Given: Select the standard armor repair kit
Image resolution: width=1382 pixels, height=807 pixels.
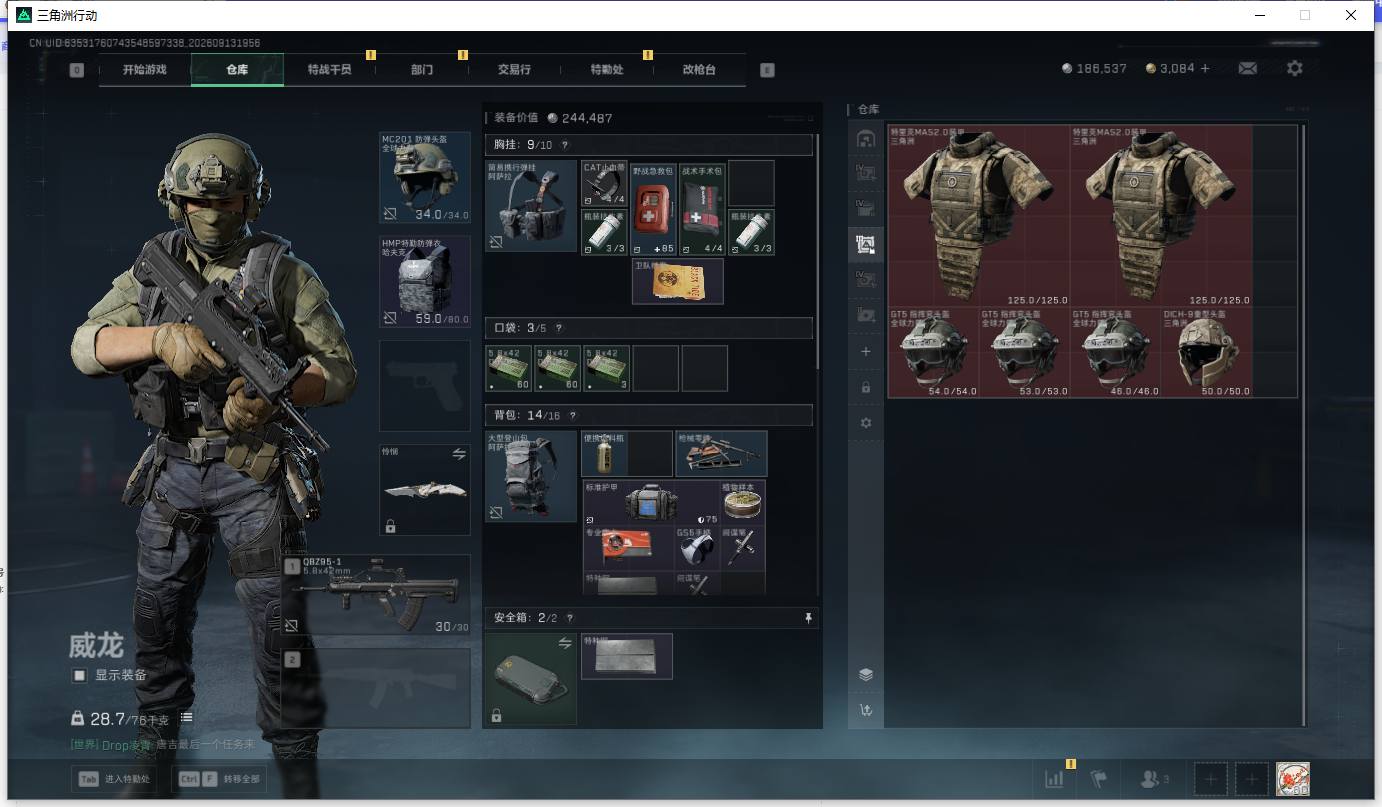Looking at the screenshot, I should (651, 504).
